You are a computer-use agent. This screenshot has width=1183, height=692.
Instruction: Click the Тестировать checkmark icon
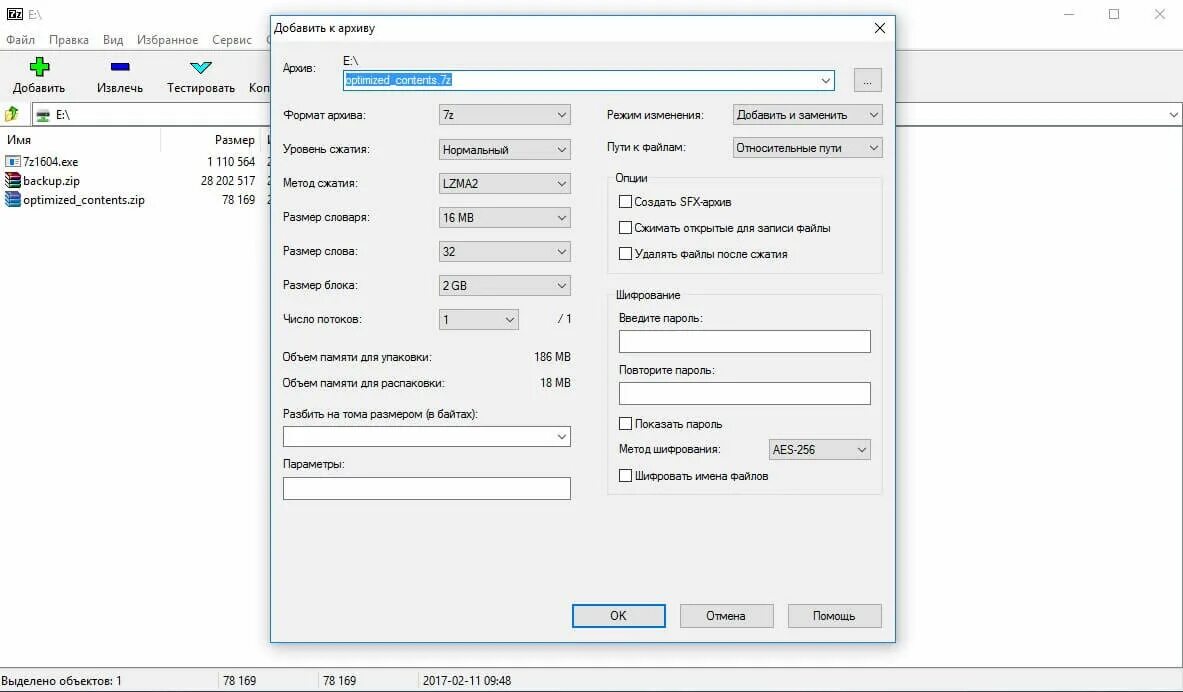(201, 67)
